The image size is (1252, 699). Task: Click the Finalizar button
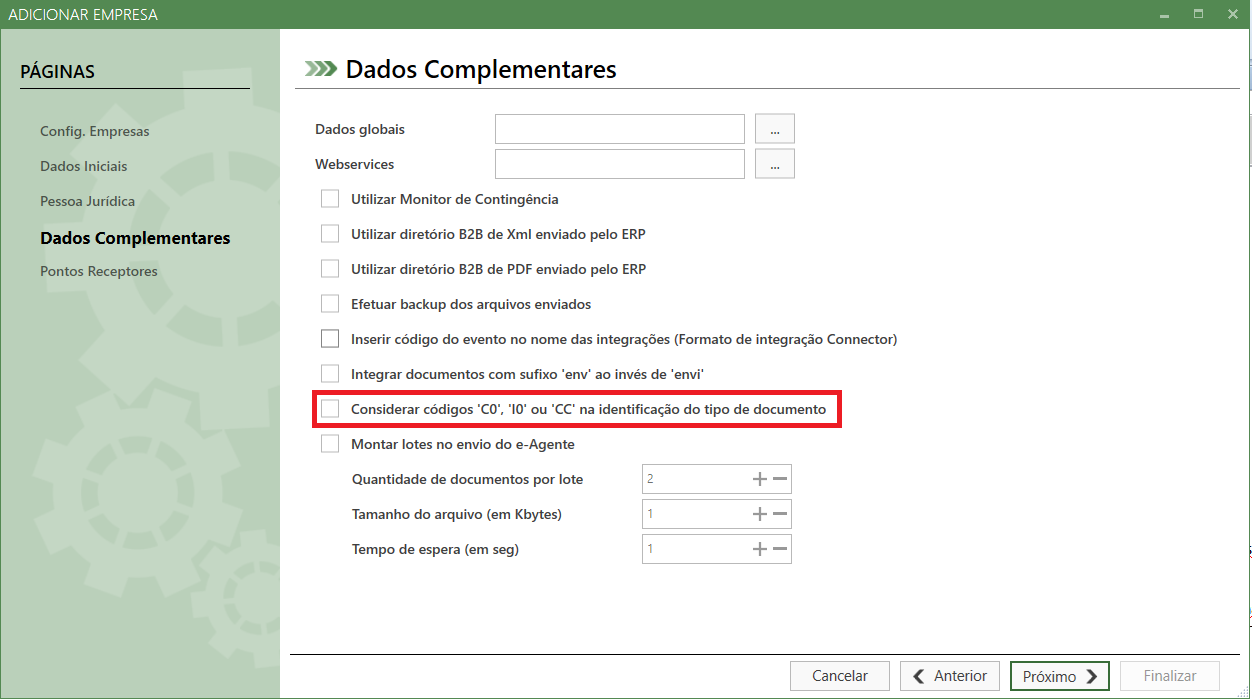[1170, 676]
